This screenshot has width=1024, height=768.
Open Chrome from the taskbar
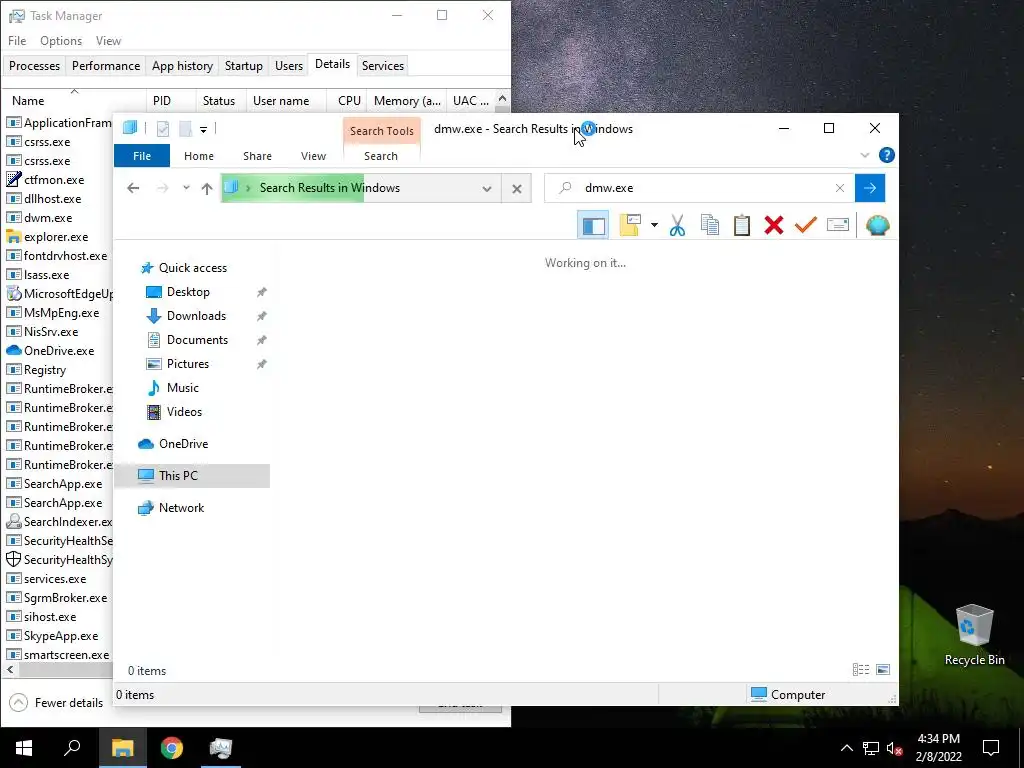tap(172, 748)
